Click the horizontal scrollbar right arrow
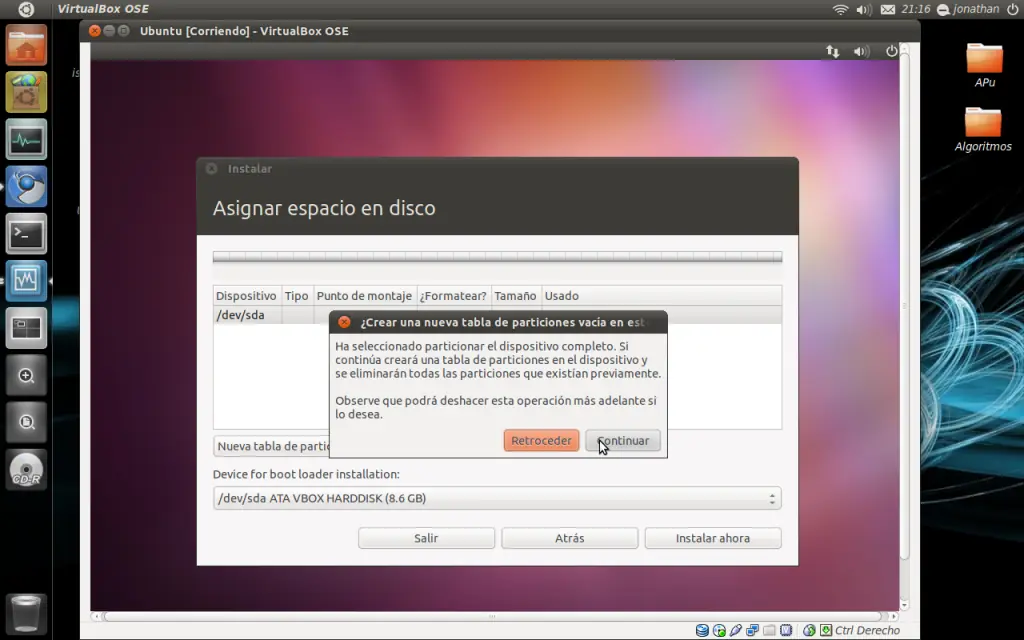Image resolution: width=1024 pixels, height=640 pixels. click(893, 616)
